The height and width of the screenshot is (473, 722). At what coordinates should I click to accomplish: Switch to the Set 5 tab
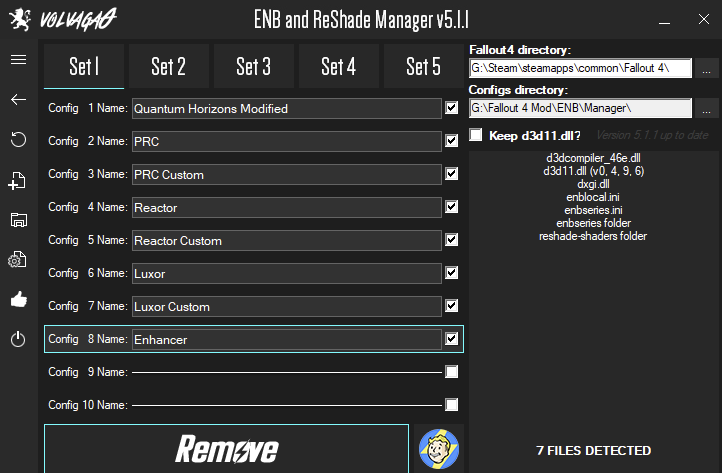pos(423,66)
